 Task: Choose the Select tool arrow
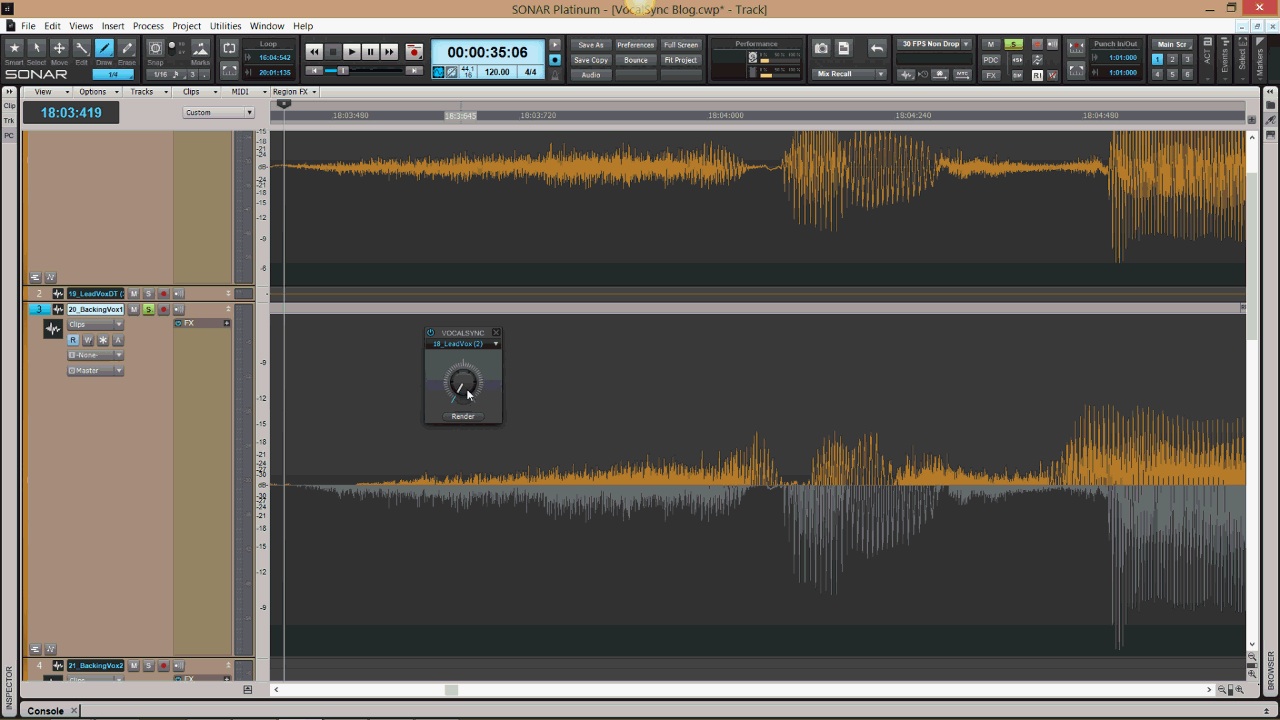[x=36, y=48]
